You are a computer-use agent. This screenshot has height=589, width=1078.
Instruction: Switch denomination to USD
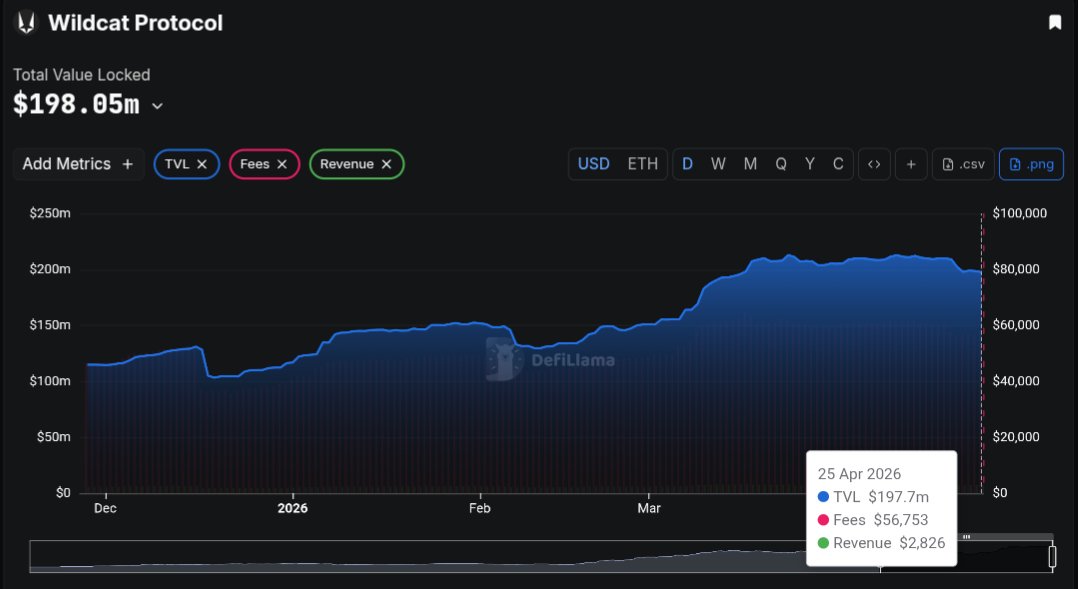593,164
